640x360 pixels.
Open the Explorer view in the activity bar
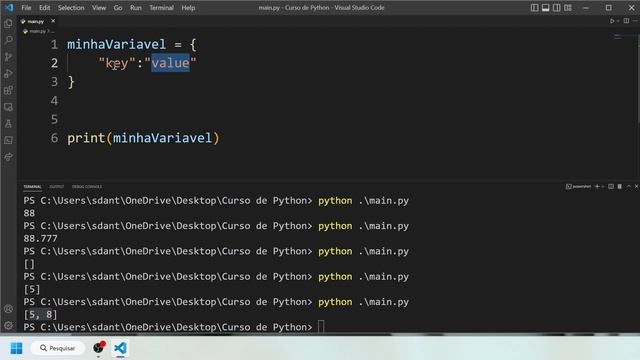point(8,23)
